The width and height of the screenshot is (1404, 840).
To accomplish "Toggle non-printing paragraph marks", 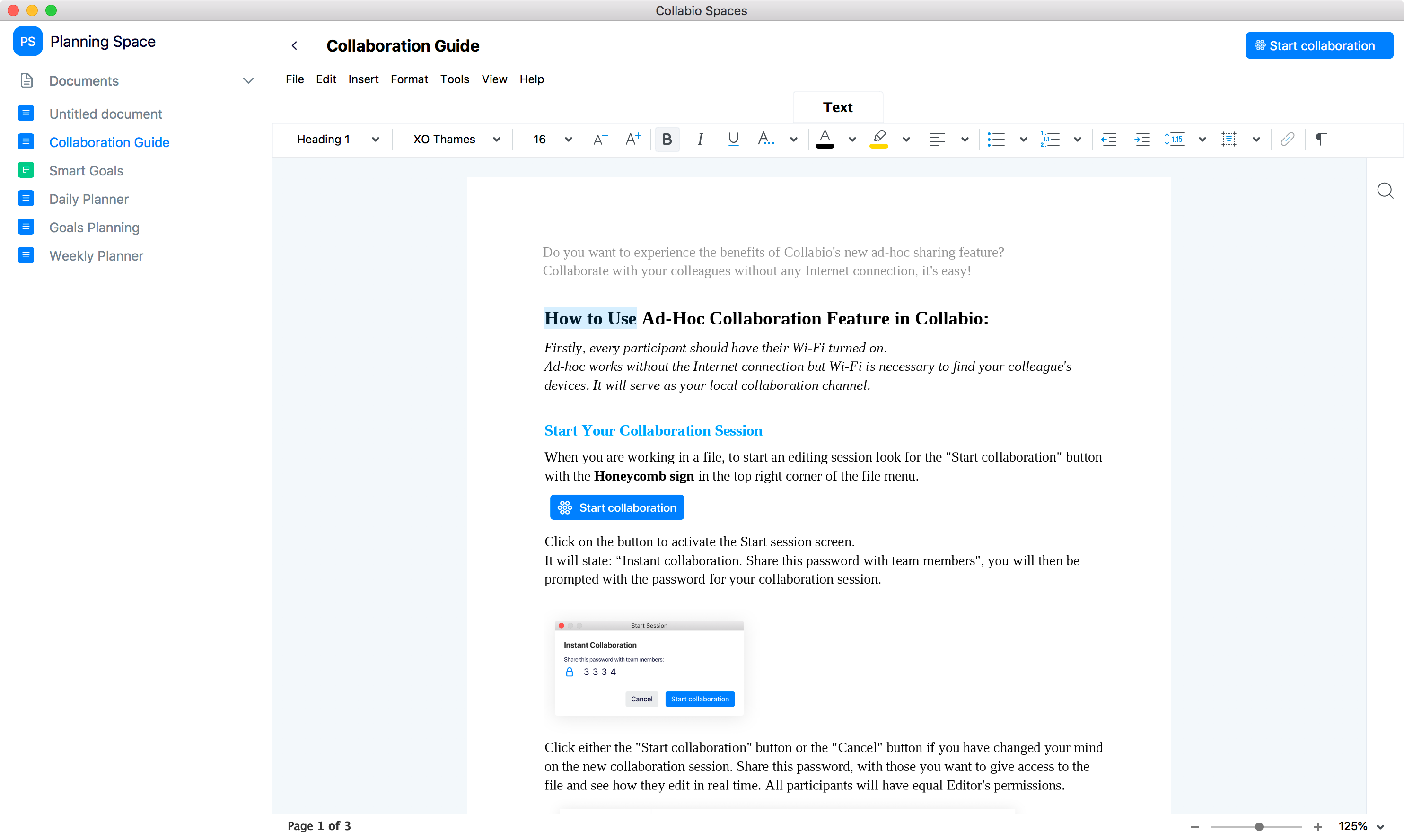I will coord(1321,139).
